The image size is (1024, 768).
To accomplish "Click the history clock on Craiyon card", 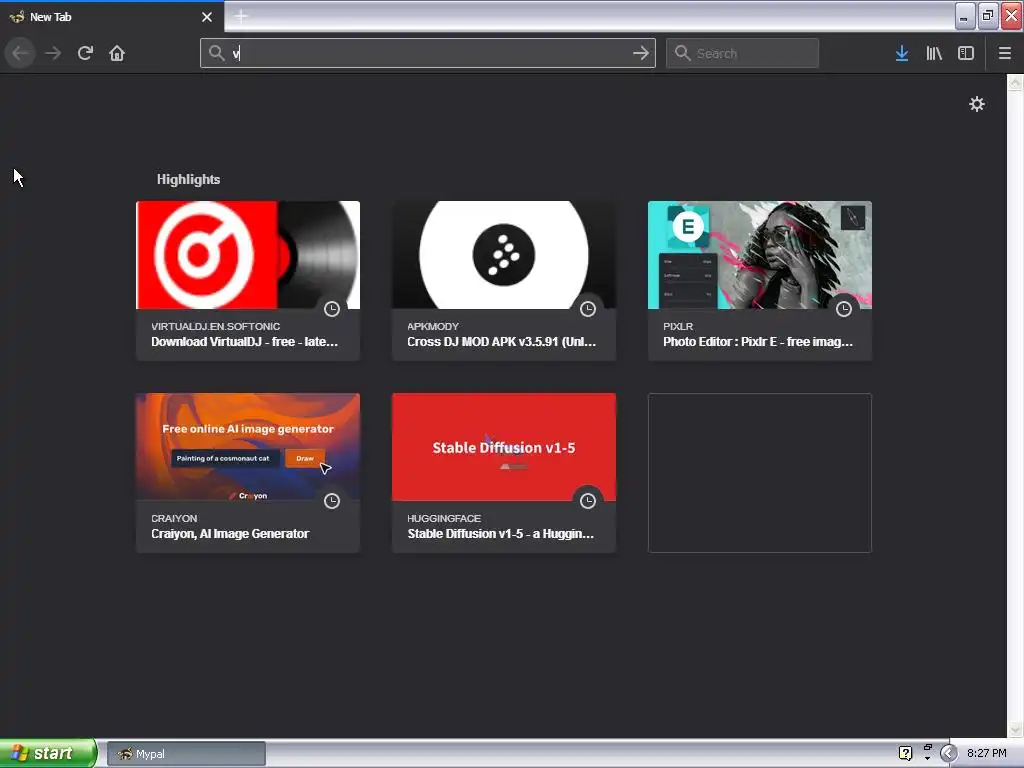I will pos(332,501).
